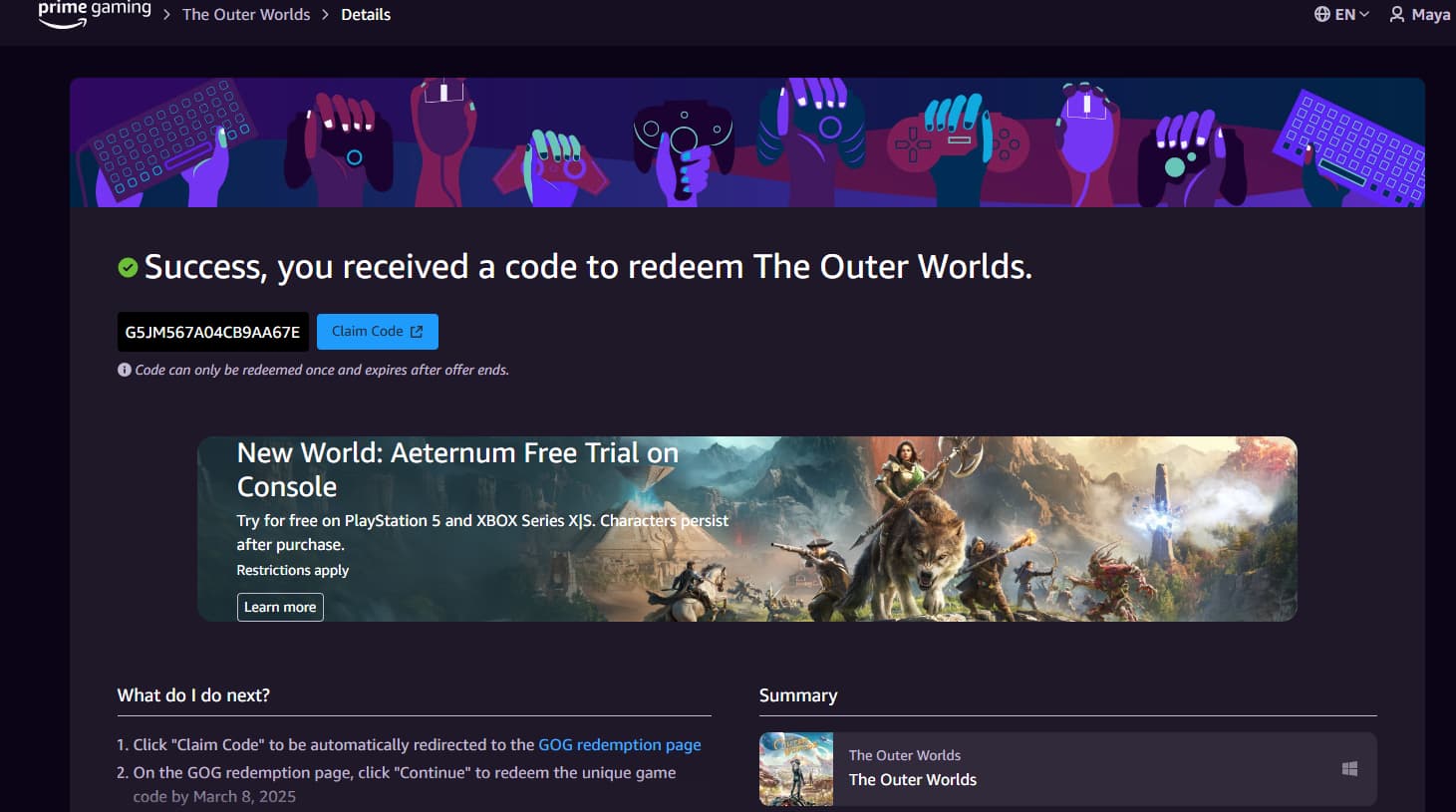Open the GOG redemption page link
The width and height of the screenshot is (1456, 812).
pyautogui.click(x=620, y=744)
